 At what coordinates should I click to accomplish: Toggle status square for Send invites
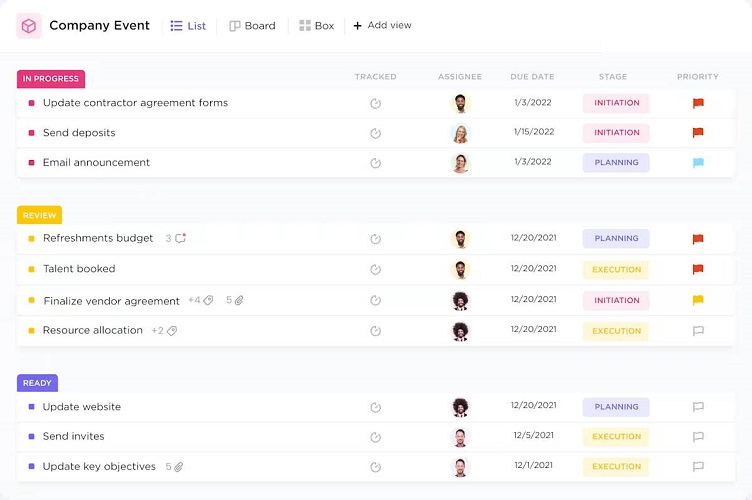click(32, 436)
